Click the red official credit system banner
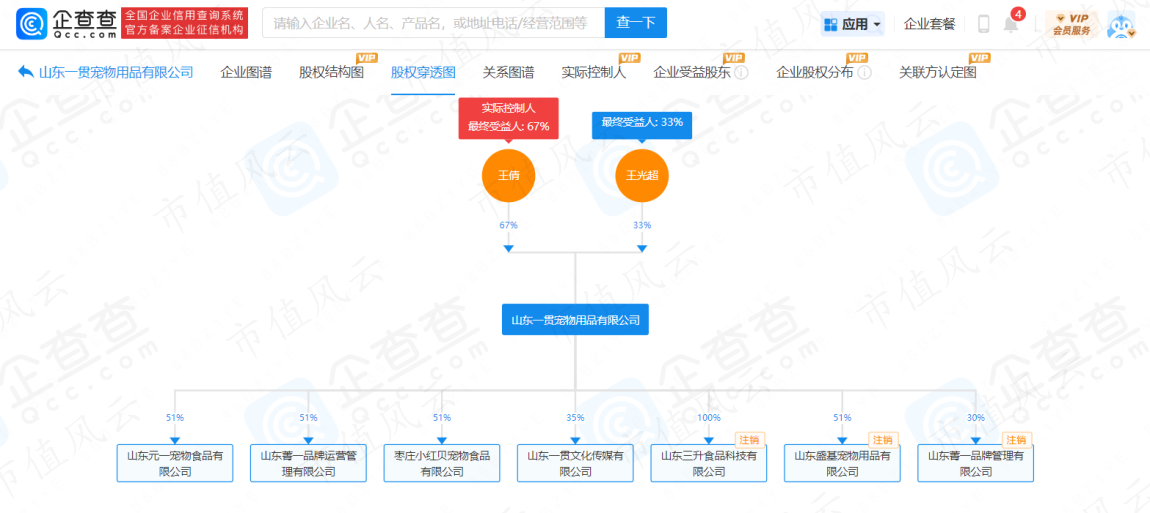 (184, 23)
